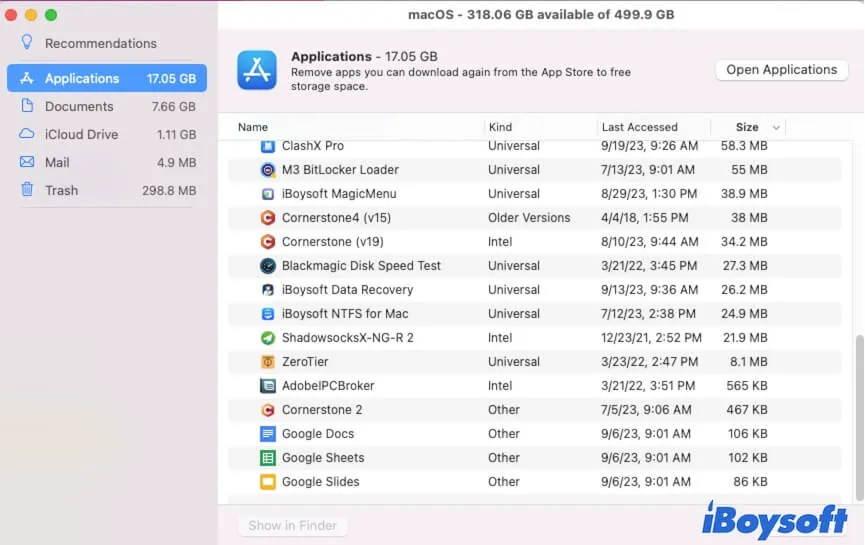
Task: Click the ZeroTier app icon
Action: (x=268, y=362)
